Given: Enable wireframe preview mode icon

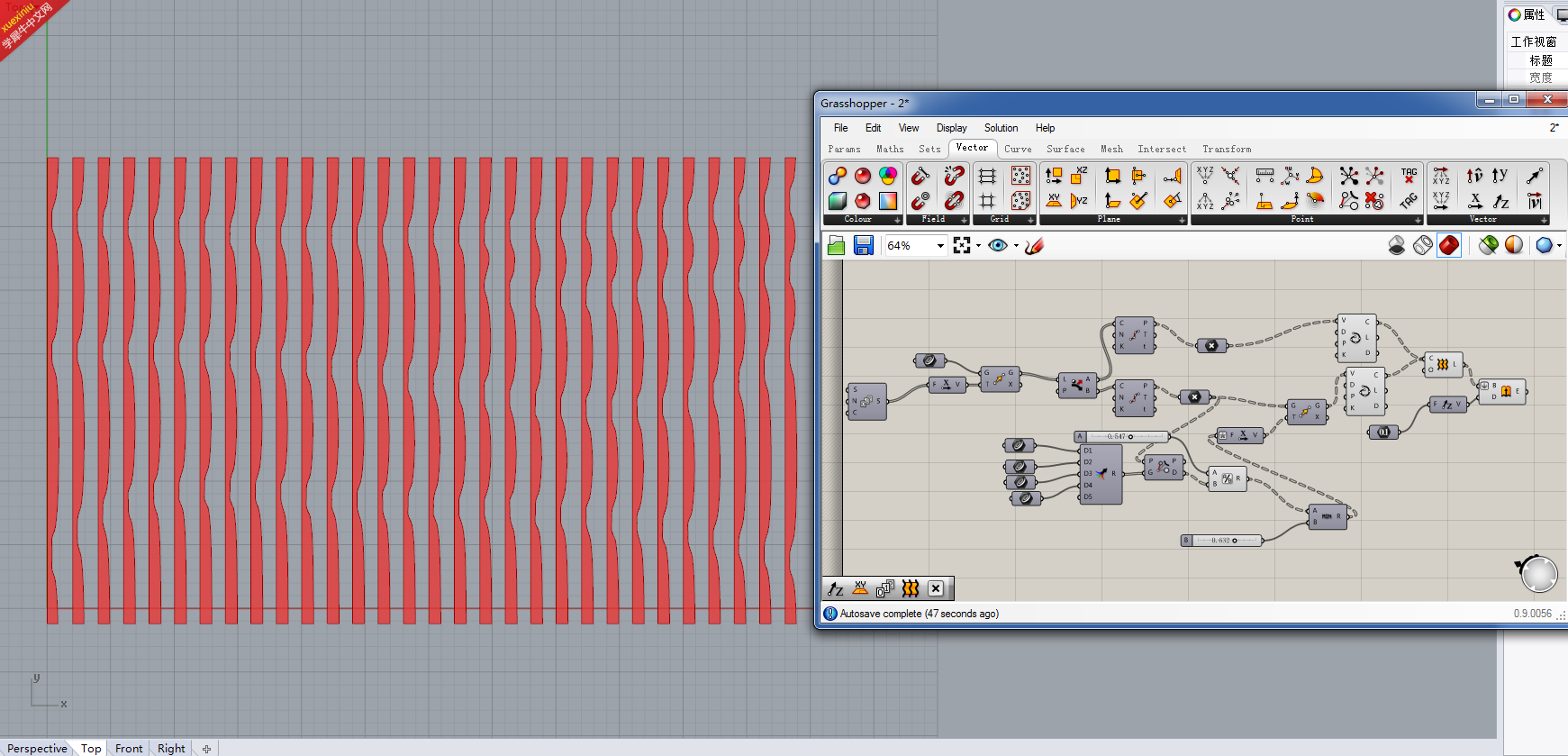Looking at the screenshot, I should point(1423,245).
